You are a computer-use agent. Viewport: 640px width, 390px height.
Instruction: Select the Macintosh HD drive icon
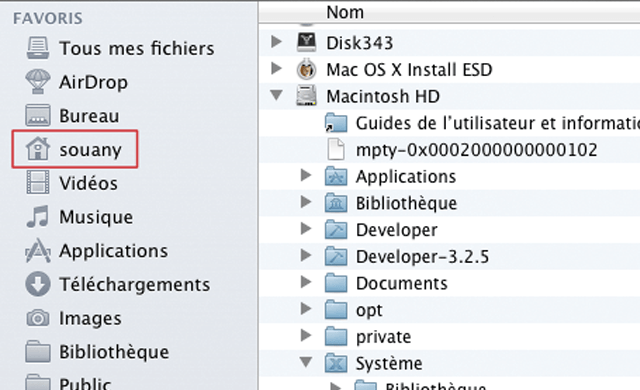click(306, 96)
